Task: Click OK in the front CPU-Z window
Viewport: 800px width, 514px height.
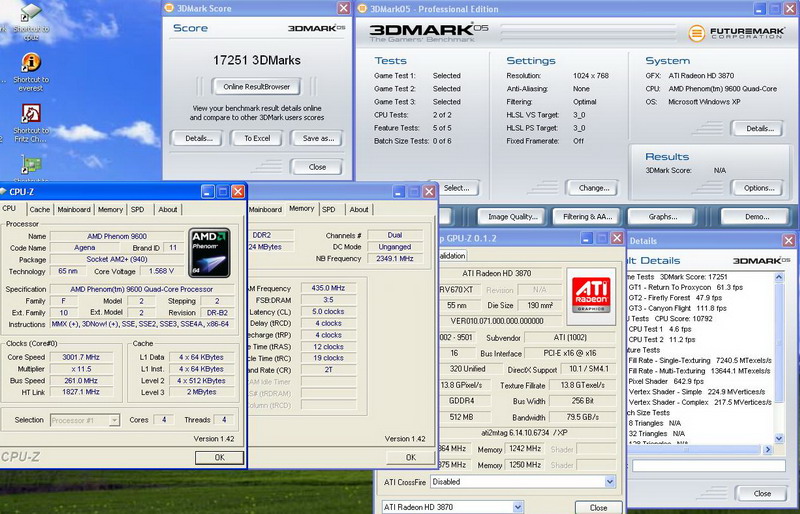Action: tap(219, 457)
